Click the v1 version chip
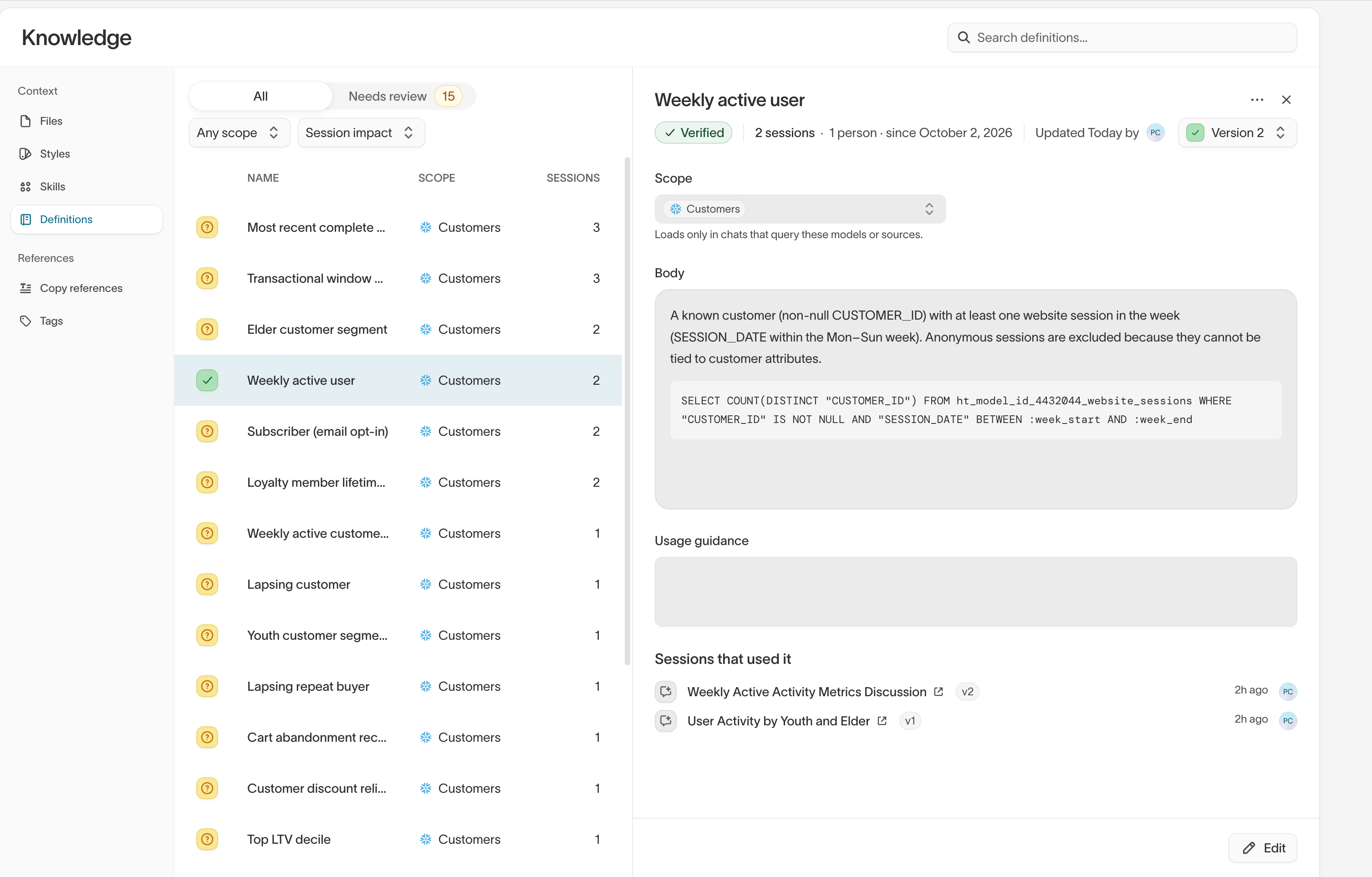This screenshot has height=877, width=1372. pos(910,721)
